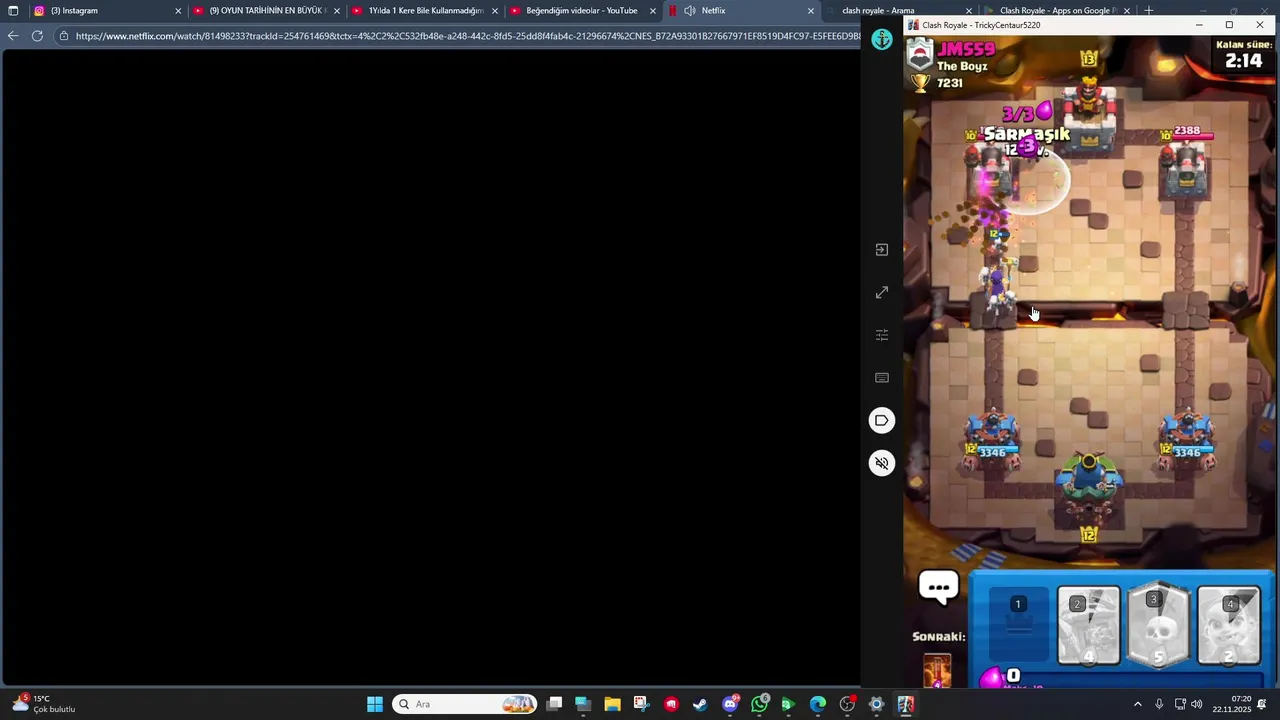The width and height of the screenshot is (1280, 720).
Task: Click the sidebar exit/sign-out icon
Action: 882,250
